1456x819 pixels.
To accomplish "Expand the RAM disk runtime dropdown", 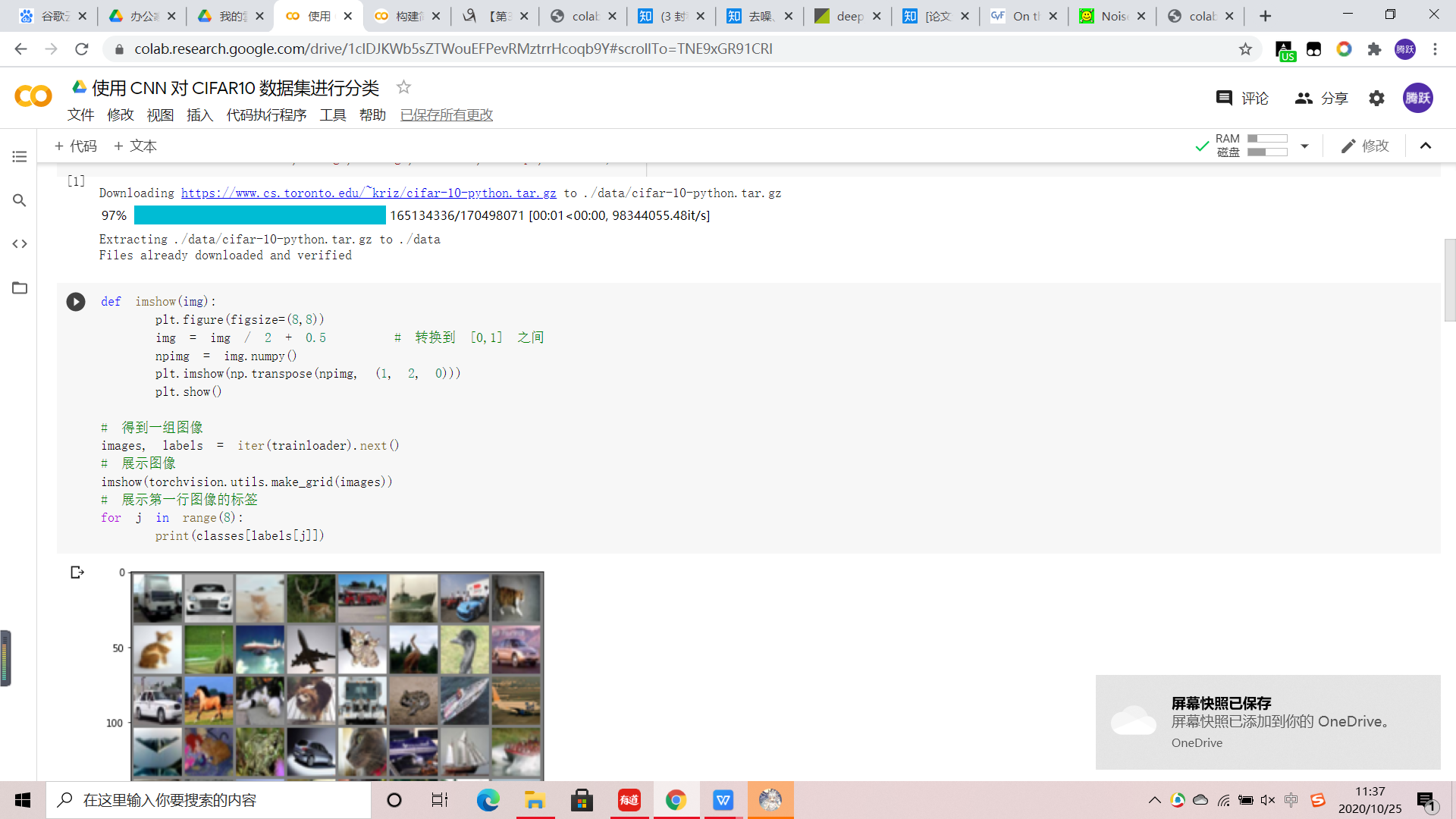I will point(1304,146).
